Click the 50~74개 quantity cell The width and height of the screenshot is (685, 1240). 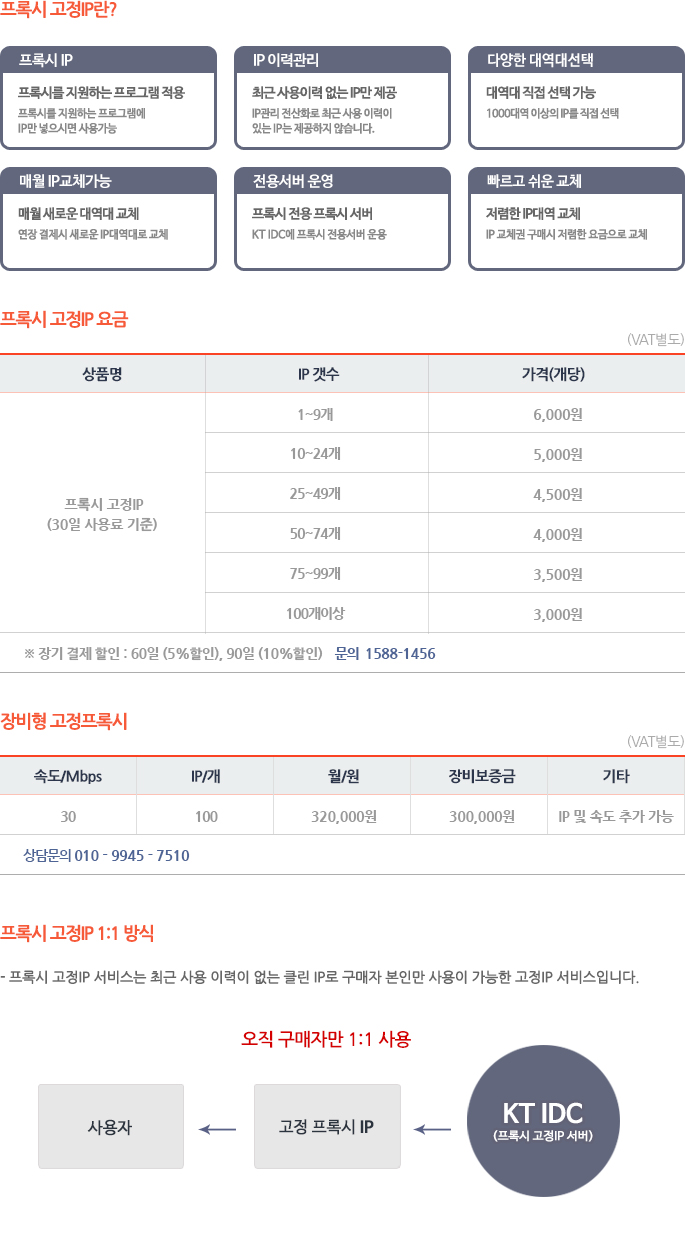[x=317, y=533]
